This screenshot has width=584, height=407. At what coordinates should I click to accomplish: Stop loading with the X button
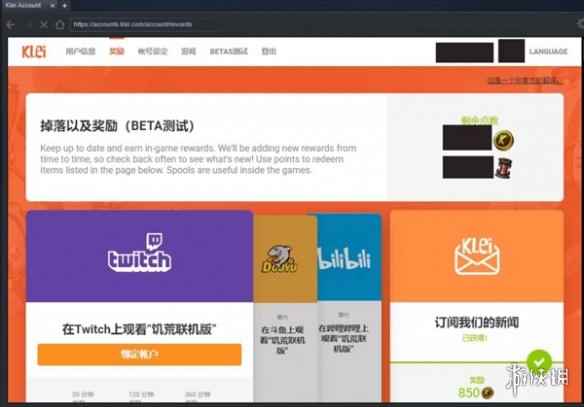pyautogui.click(x=44, y=25)
